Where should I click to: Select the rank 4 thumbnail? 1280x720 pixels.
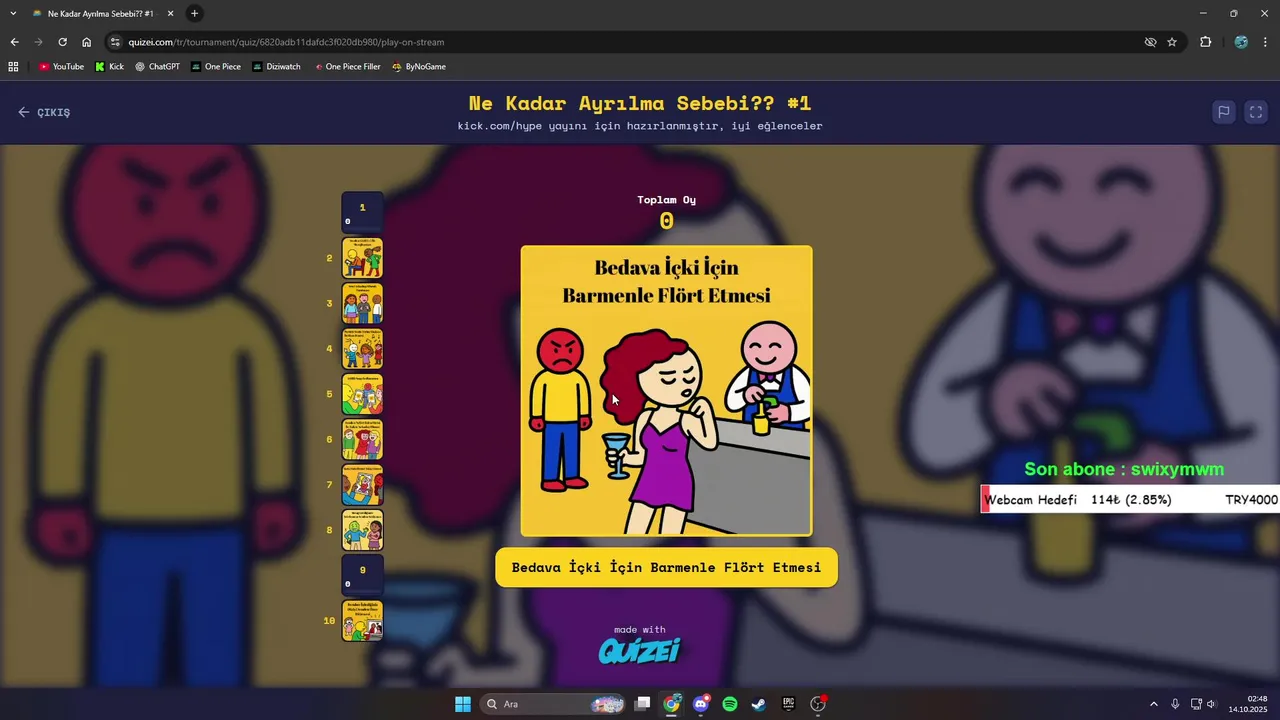click(362, 349)
